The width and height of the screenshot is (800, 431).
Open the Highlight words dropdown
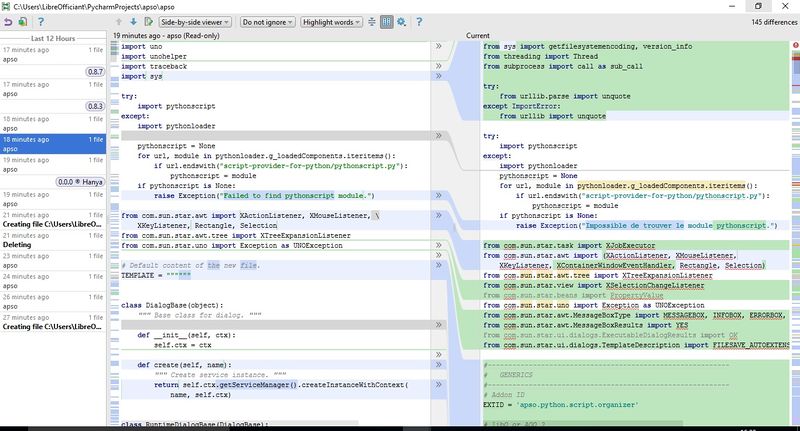click(x=332, y=22)
